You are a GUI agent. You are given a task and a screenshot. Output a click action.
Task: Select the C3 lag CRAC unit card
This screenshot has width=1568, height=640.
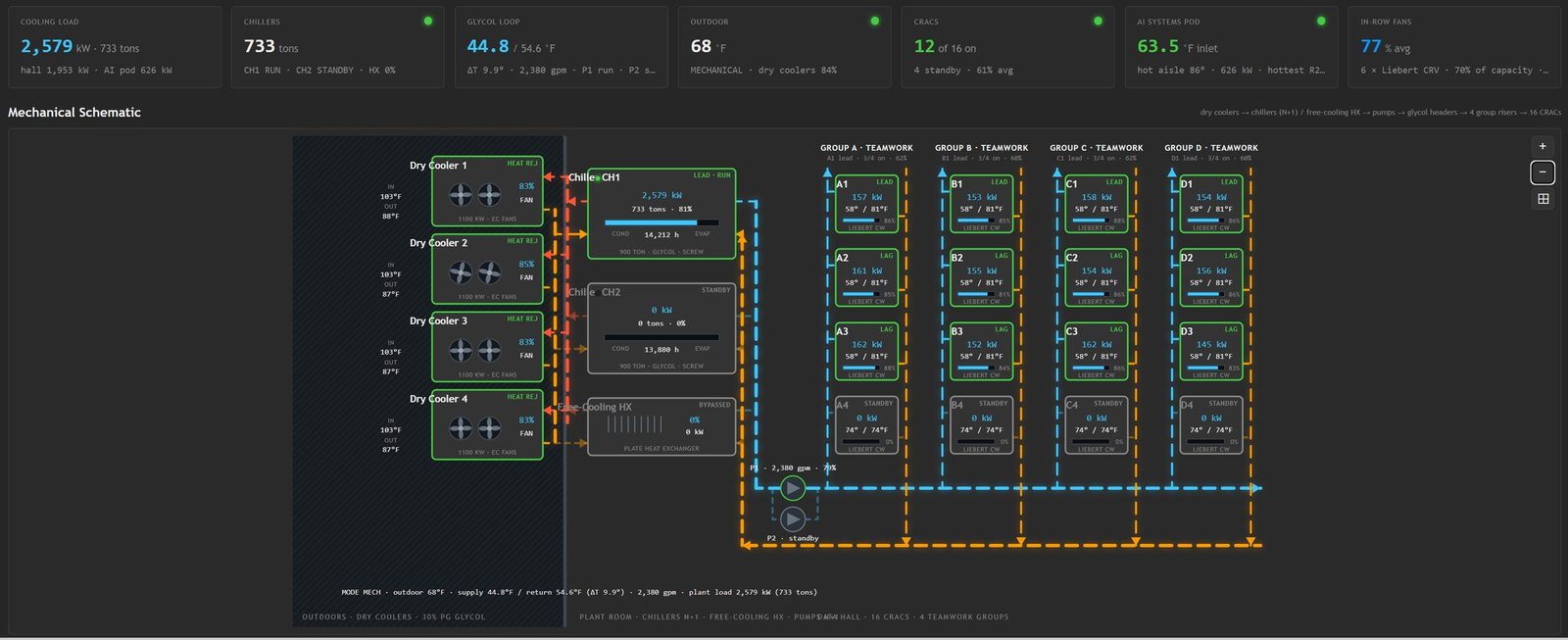tap(1096, 352)
